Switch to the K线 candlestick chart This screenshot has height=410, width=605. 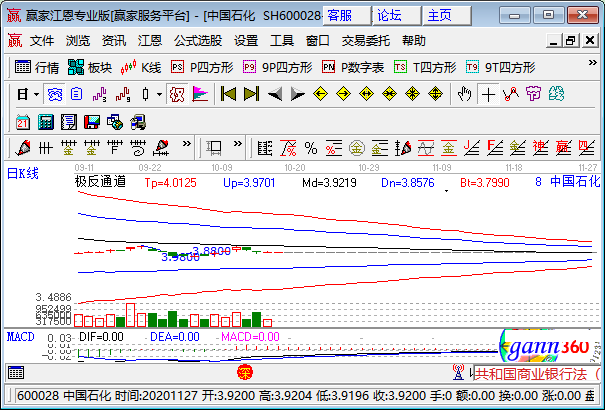[x=140, y=67]
